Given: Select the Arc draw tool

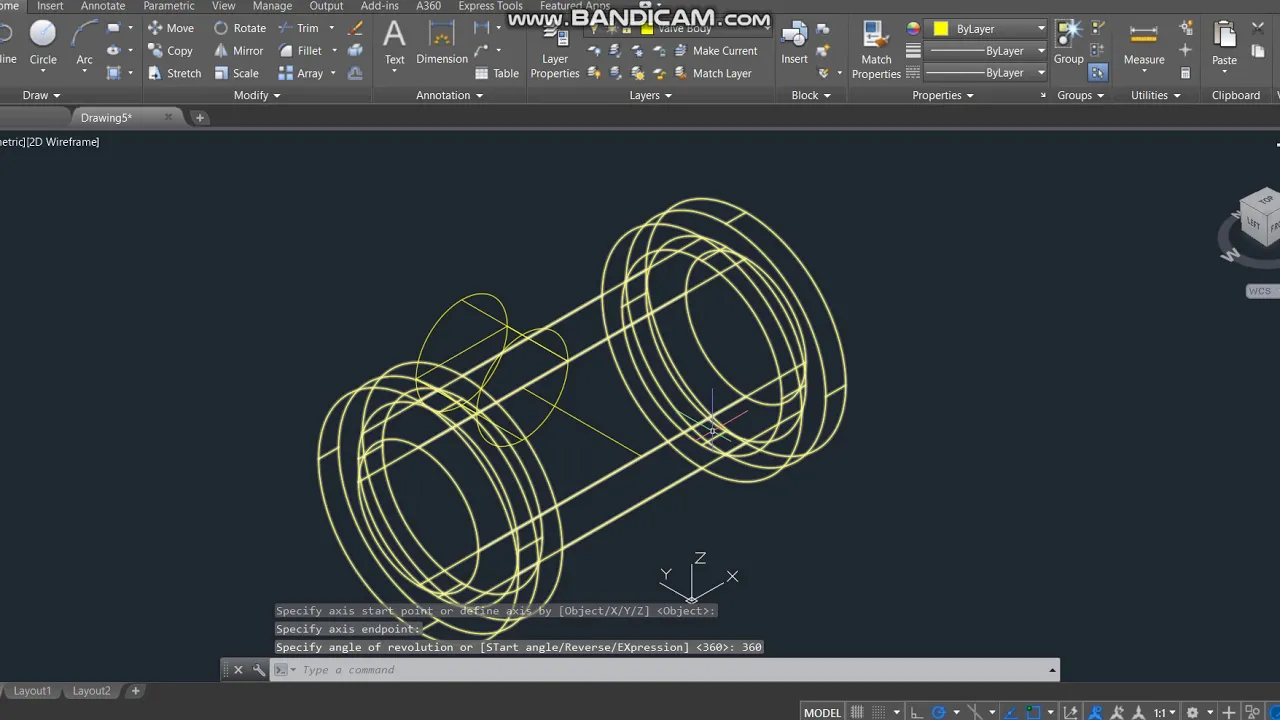Looking at the screenshot, I should coord(84,45).
